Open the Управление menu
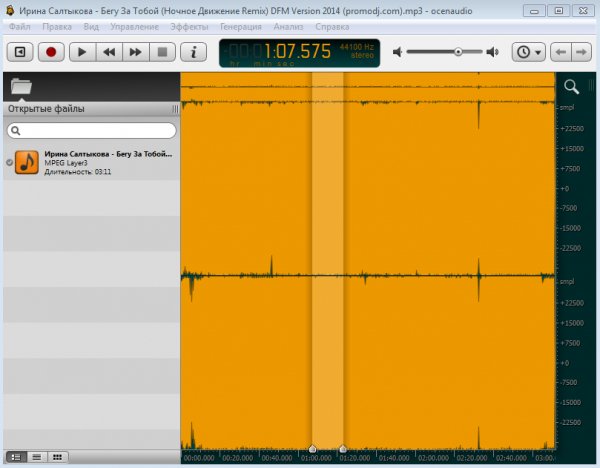Viewport: 600px width, 468px height. 134,27
